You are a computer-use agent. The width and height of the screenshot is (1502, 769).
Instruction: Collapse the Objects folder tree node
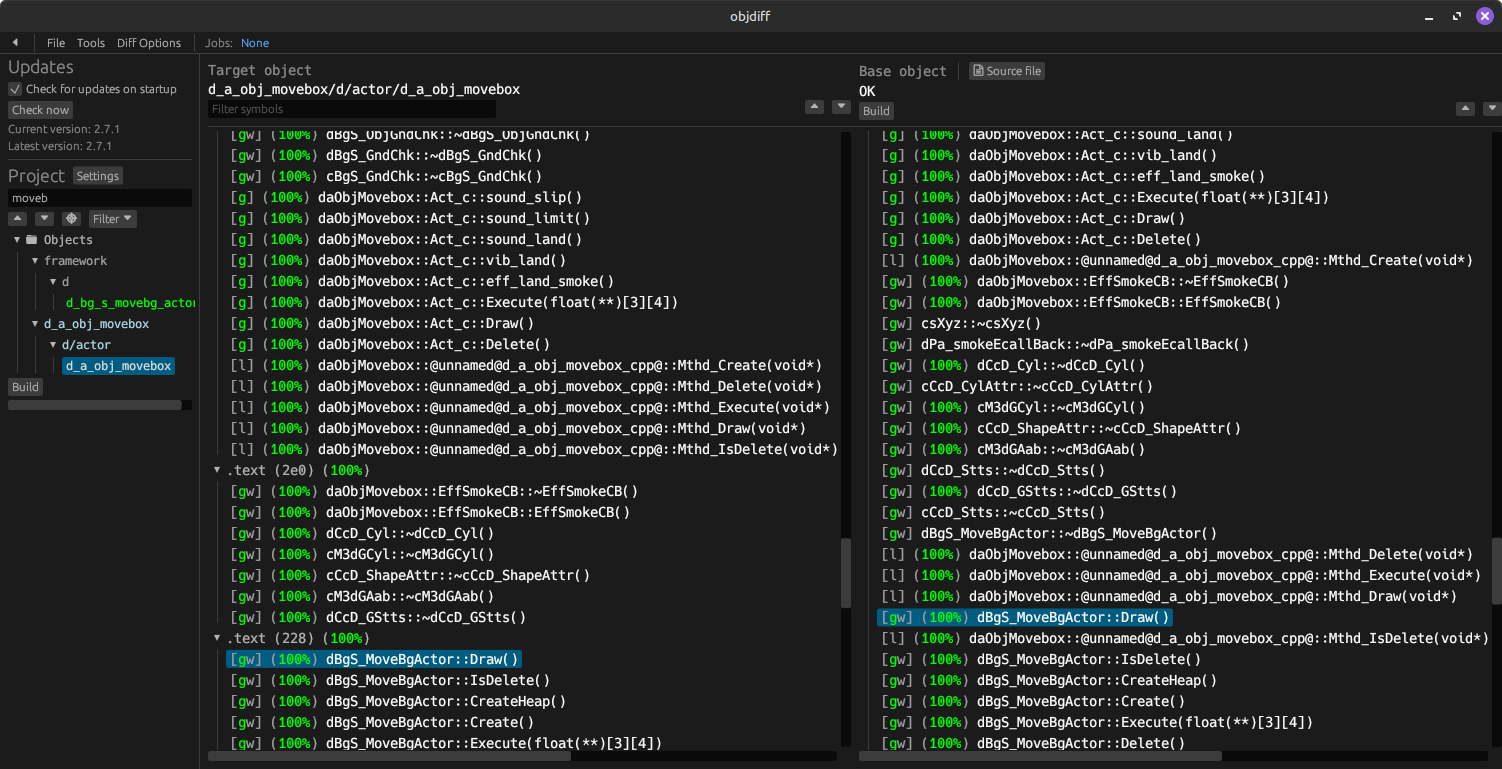[x=17, y=240]
